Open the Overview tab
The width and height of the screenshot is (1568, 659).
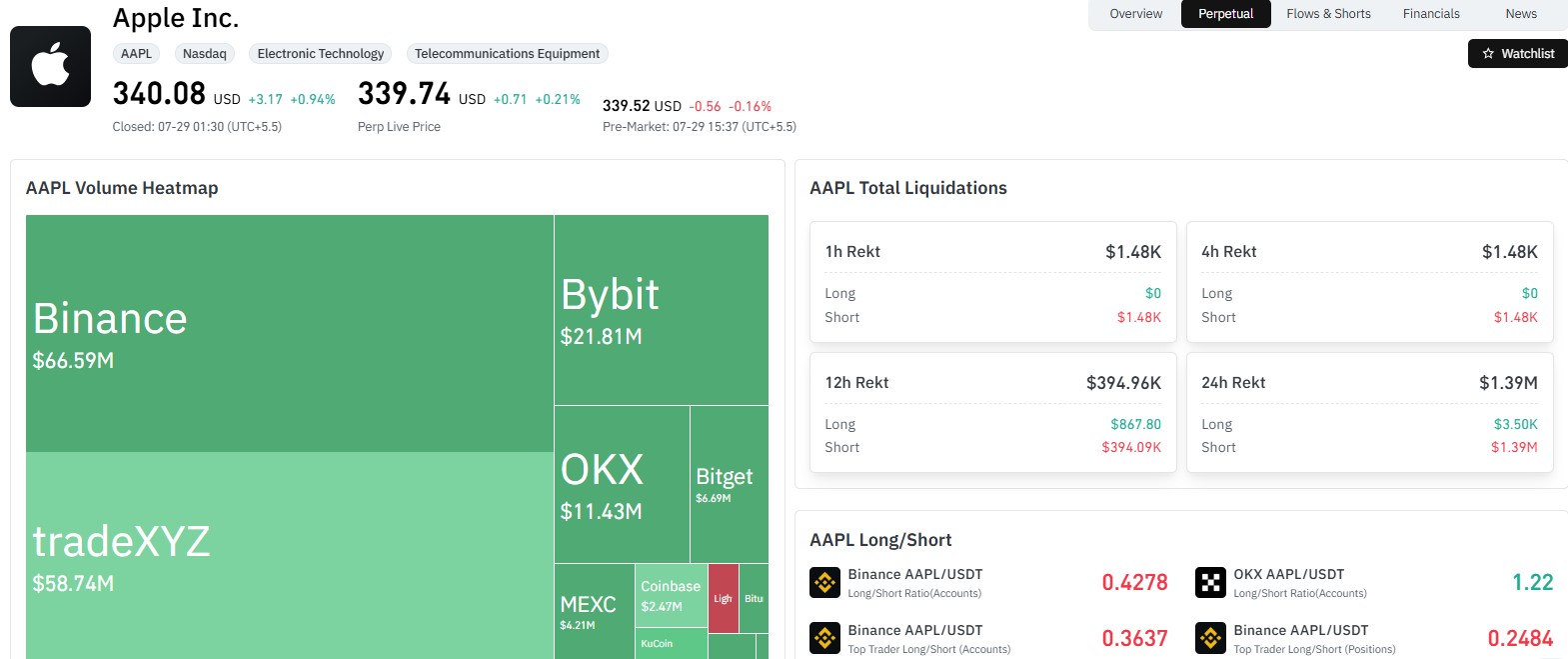[1136, 14]
